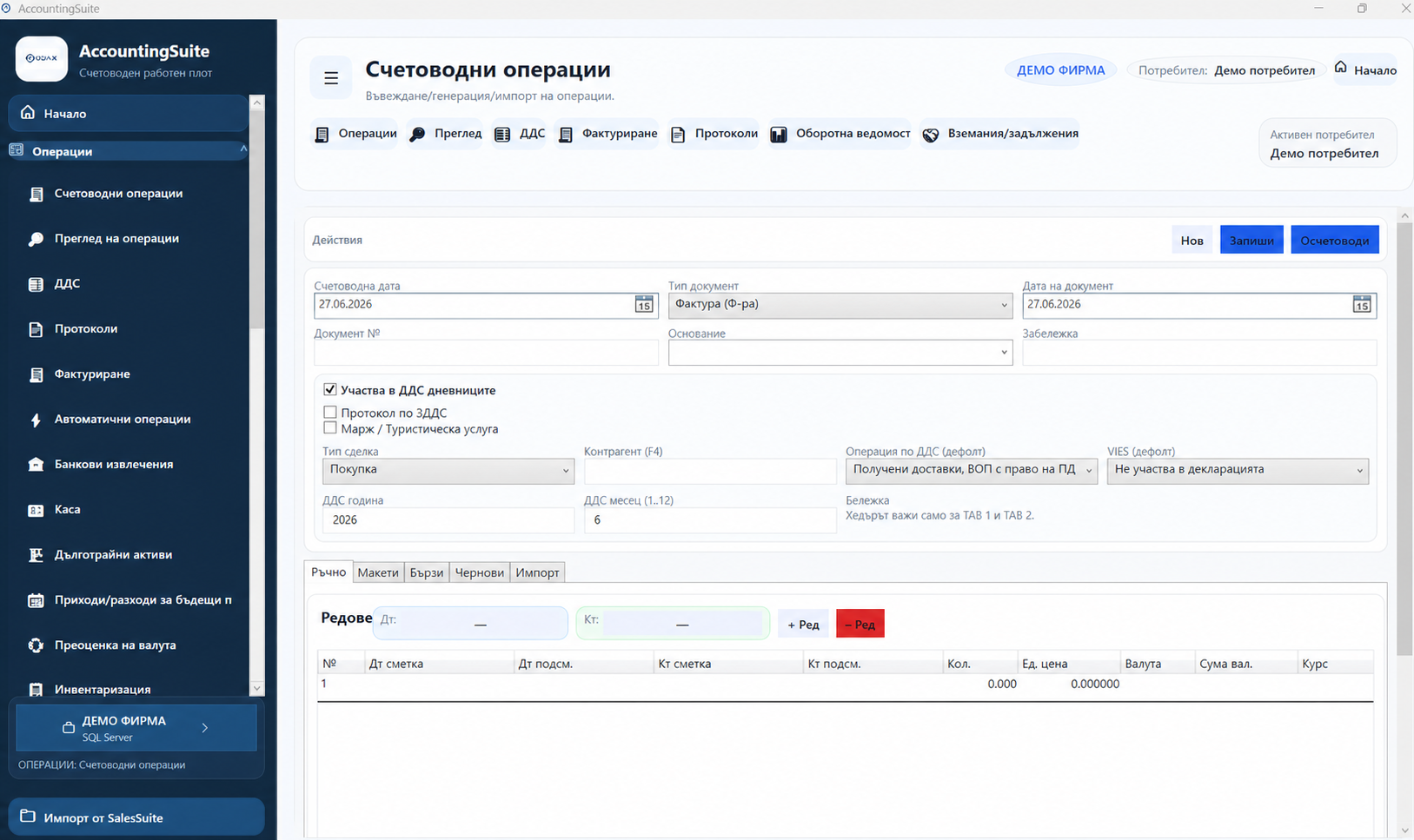Click the Ед. цена column header
The height and width of the screenshot is (840, 1414).
click(1068, 664)
